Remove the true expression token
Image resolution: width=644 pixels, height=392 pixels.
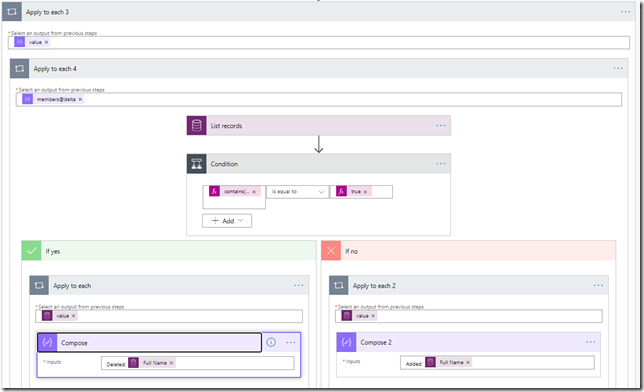[x=365, y=192]
